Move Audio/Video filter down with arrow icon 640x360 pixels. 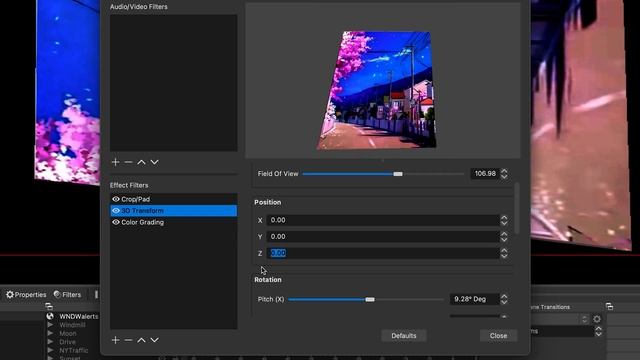pyautogui.click(x=154, y=162)
